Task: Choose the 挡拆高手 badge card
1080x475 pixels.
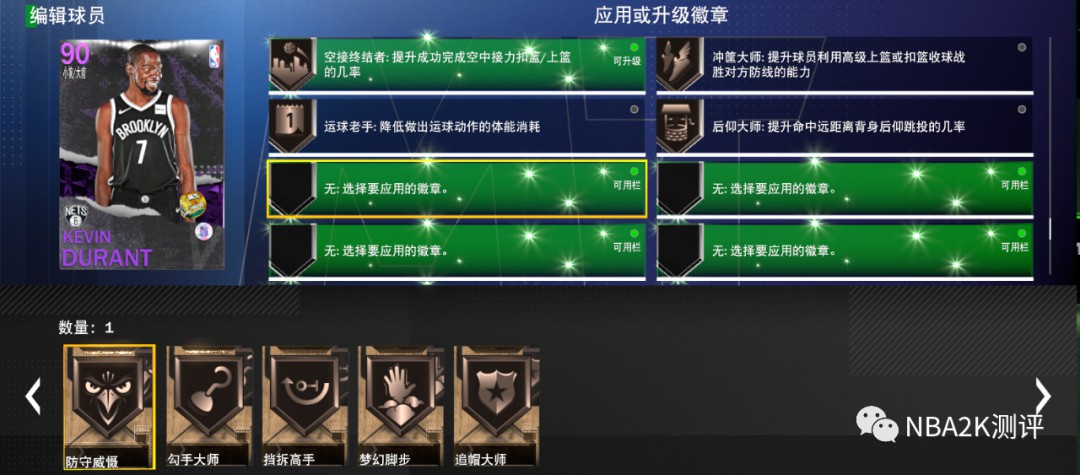Action: click(x=305, y=406)
